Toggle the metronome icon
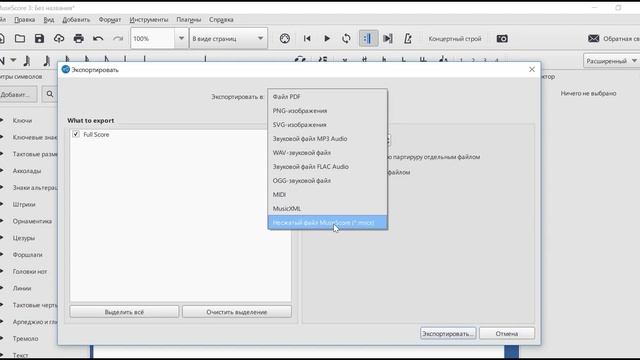Screen dimensions: 640x360 (408, 38)
